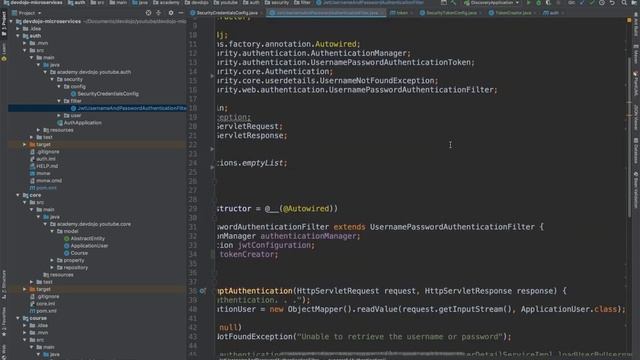Click the Build hammer icon
640x360 pixels.
453,3
